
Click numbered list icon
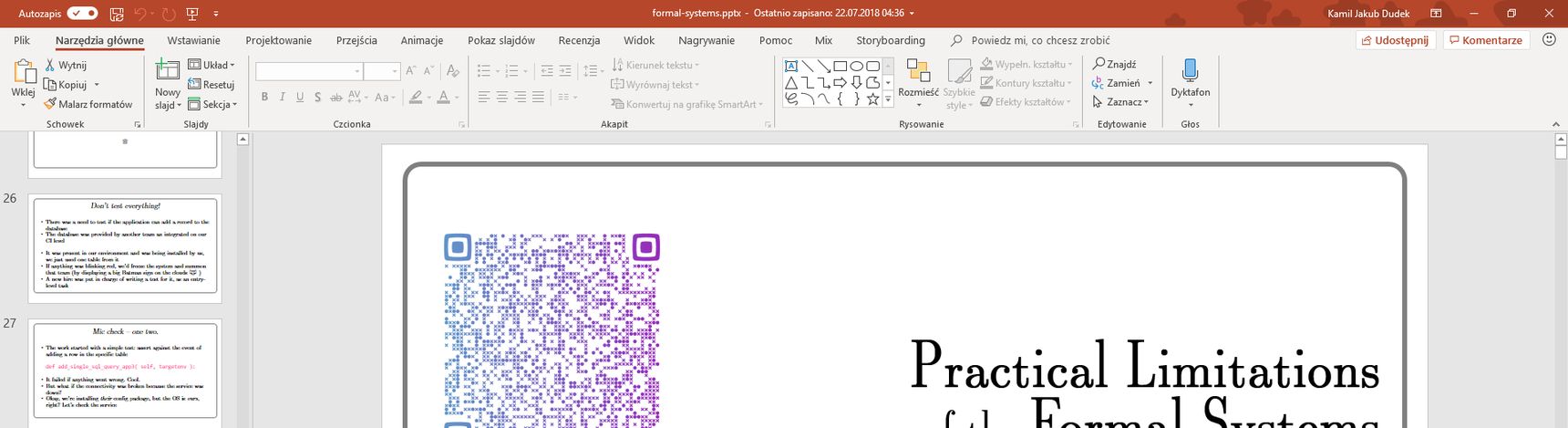click(x=512, y=71)
